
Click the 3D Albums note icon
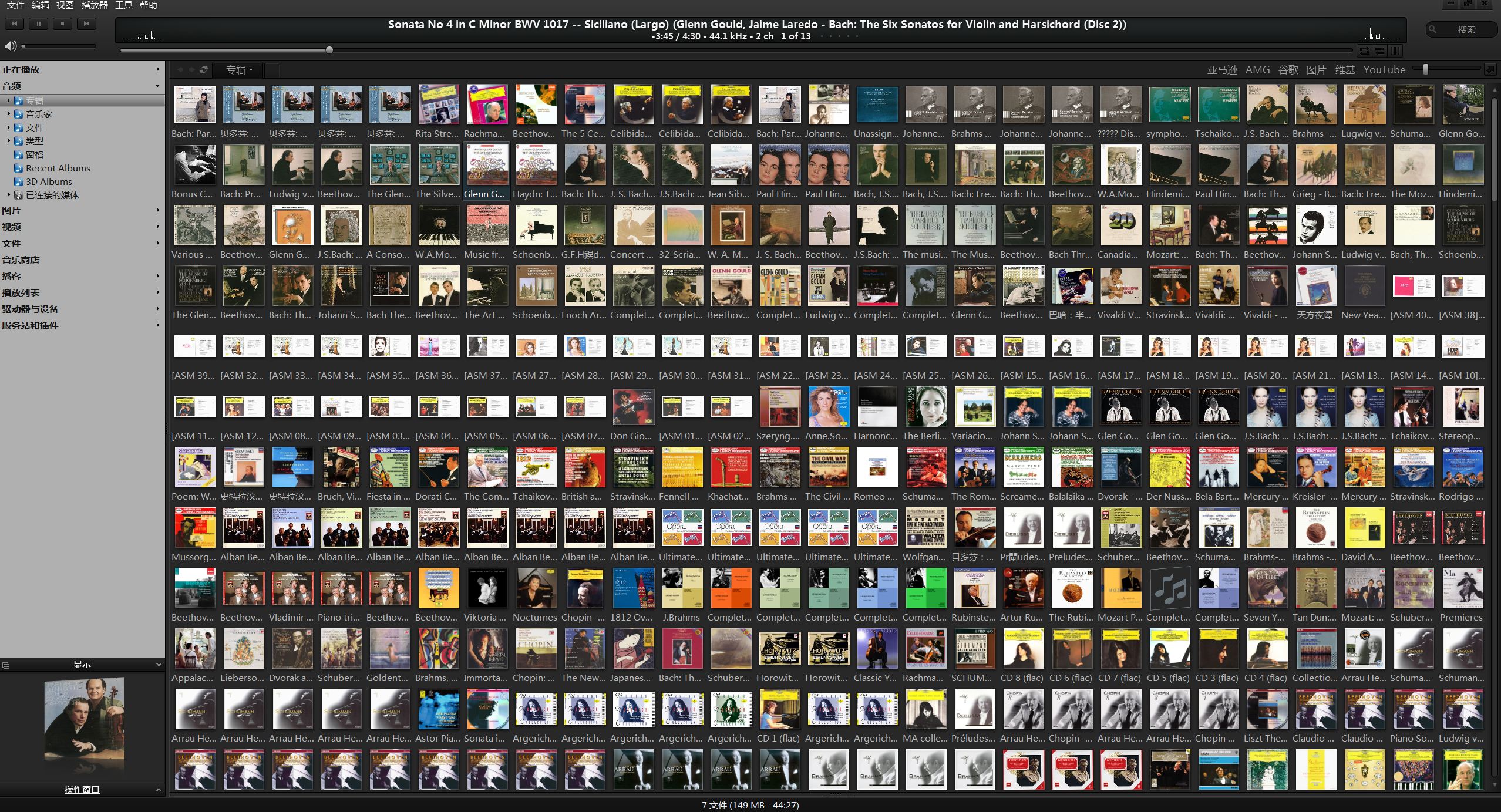click(18, 181)
